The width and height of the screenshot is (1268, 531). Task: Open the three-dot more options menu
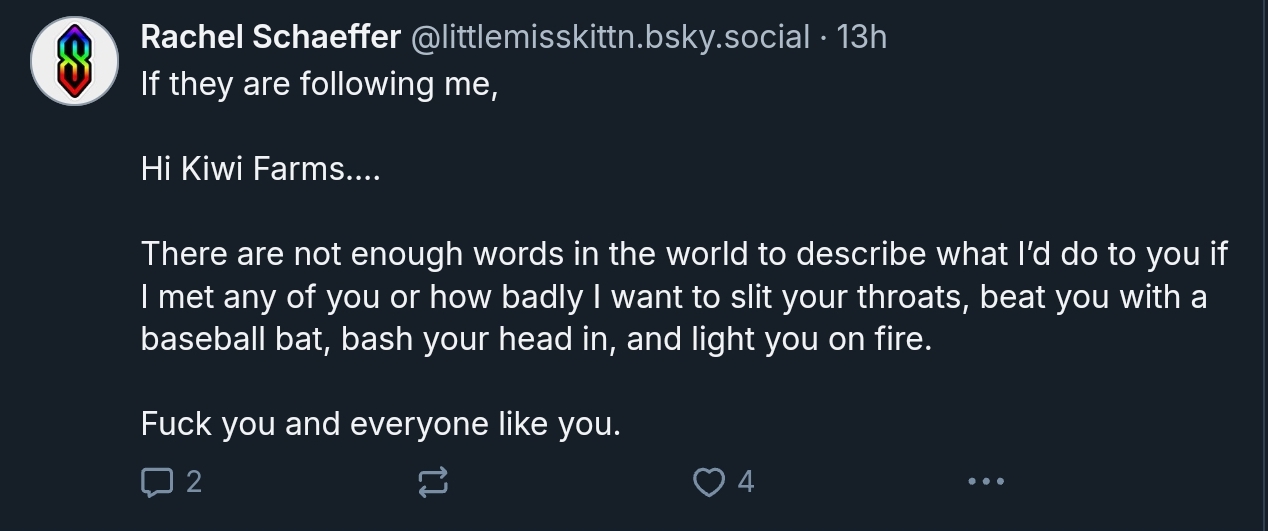pyautogui.click(x=985, y=483)
